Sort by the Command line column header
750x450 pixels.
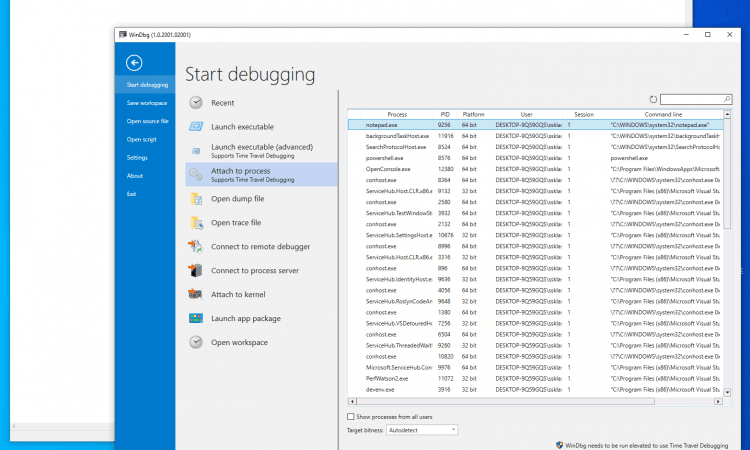click(663, 114)
